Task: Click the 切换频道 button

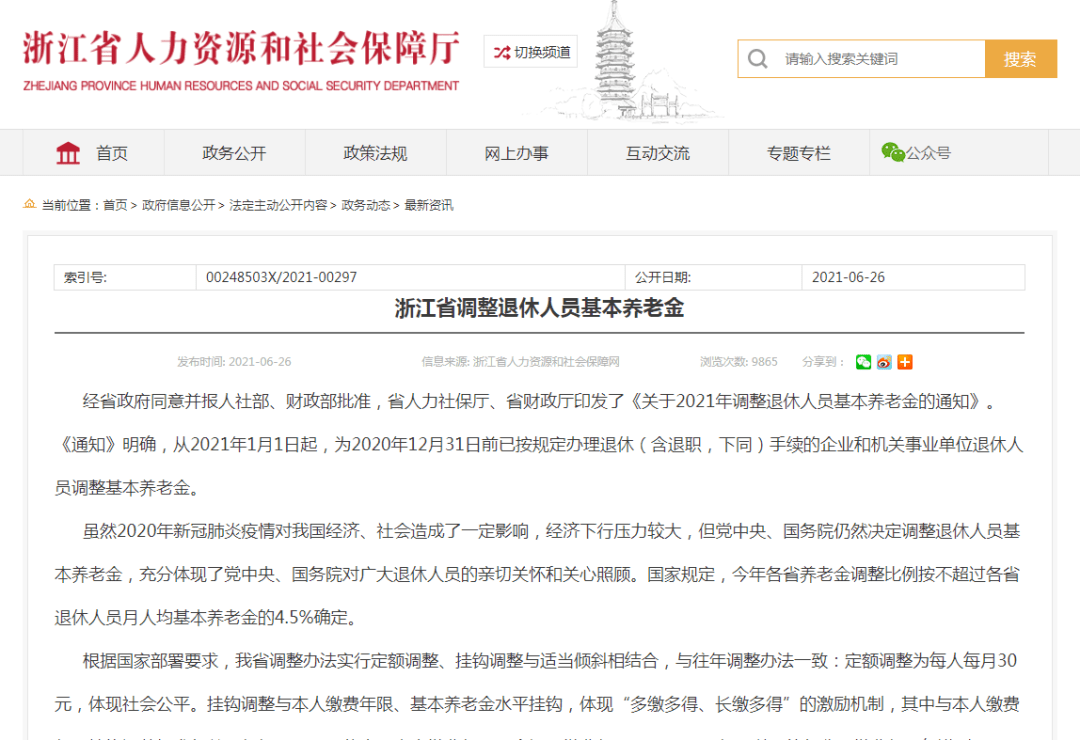Action: (529, 51)
